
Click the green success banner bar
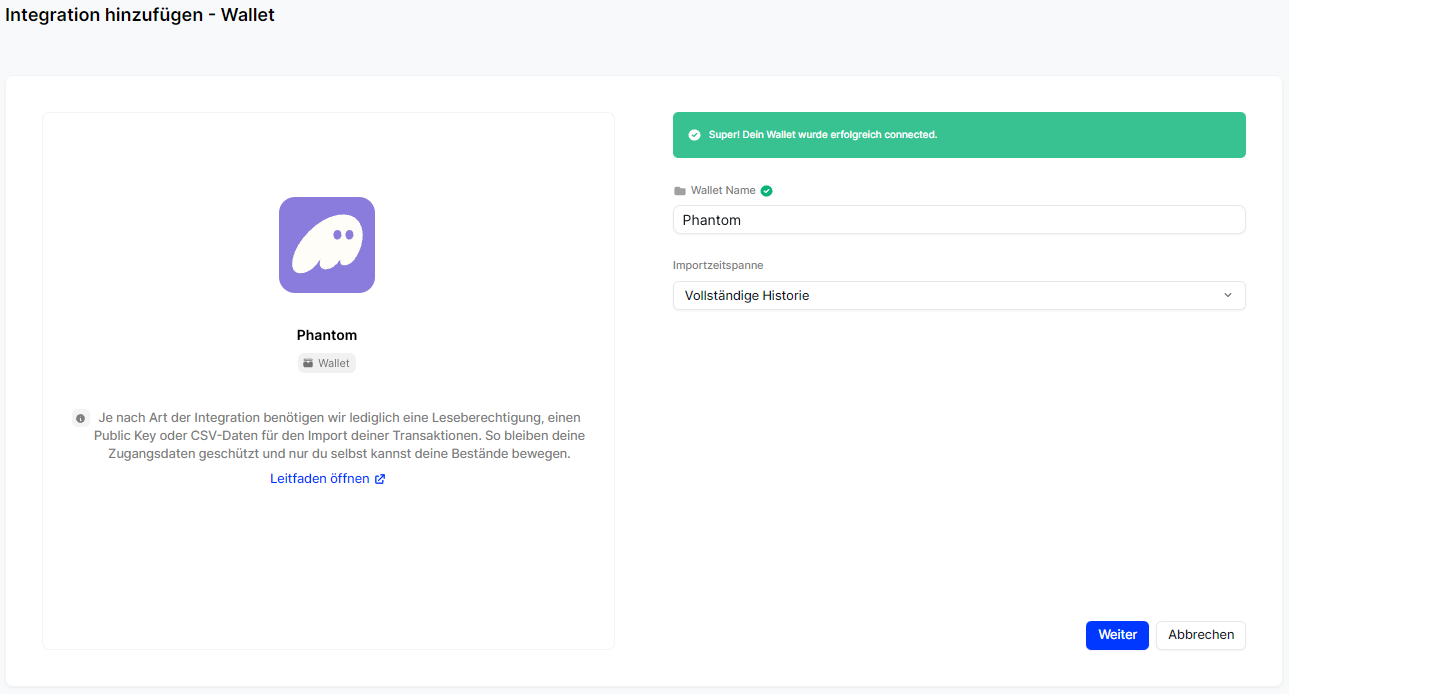(959, 134)
